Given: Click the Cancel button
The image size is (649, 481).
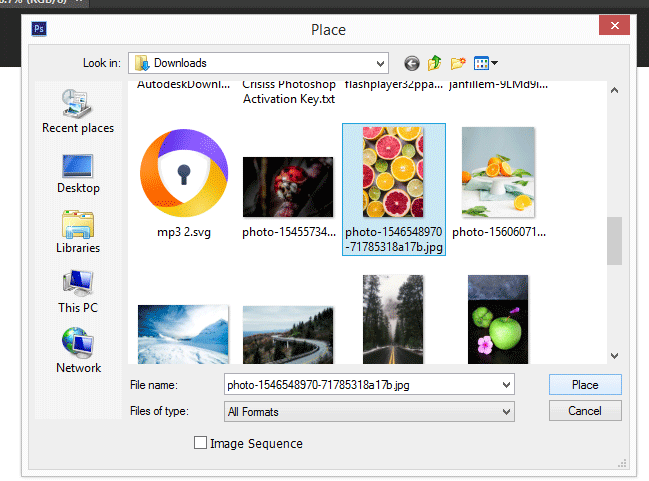Looking at the screenshot, I should (585, 411).
